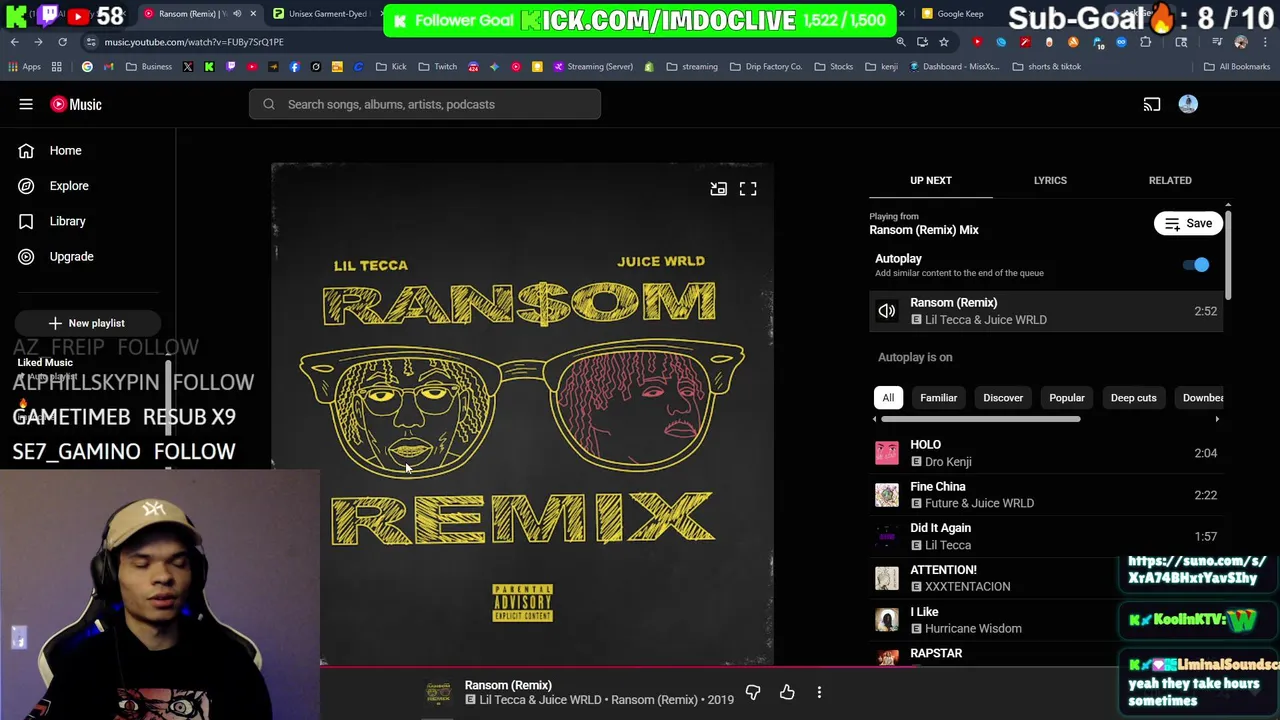Open the Business bookmarks folder
The image size is (1280, 720).
[148, 67]
